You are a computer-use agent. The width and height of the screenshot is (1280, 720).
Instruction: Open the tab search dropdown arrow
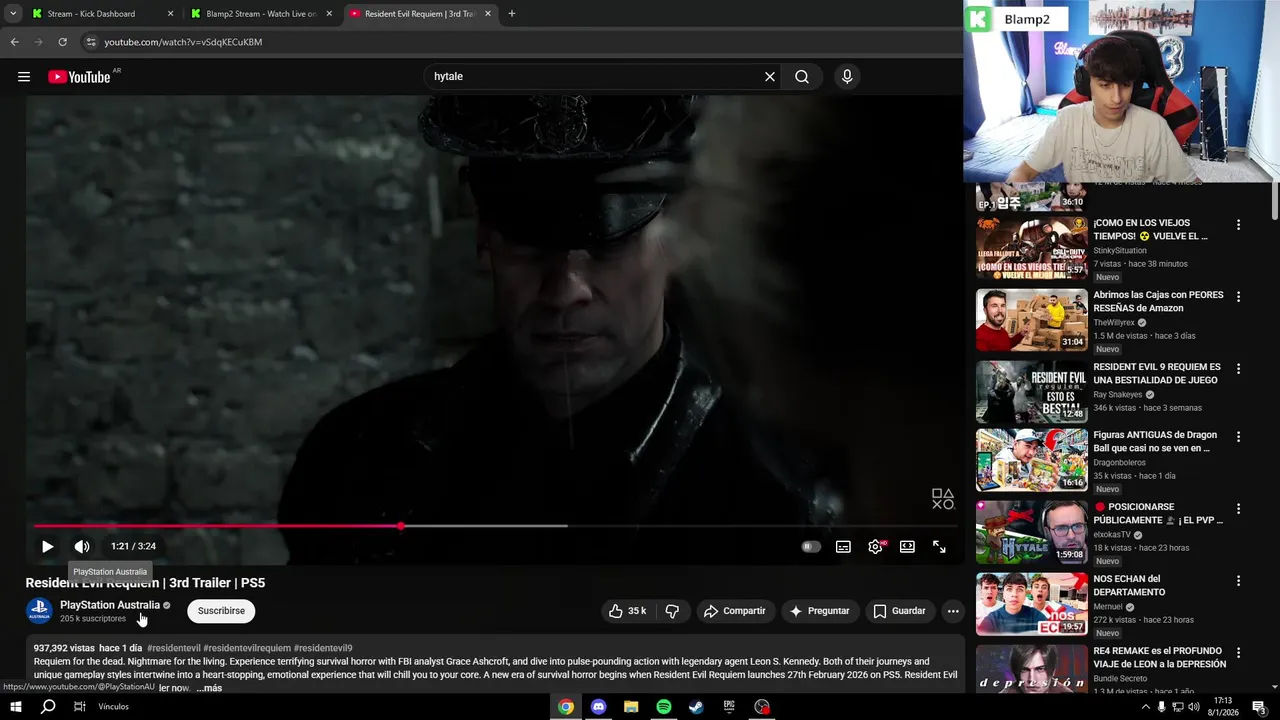tap(12, 14)
